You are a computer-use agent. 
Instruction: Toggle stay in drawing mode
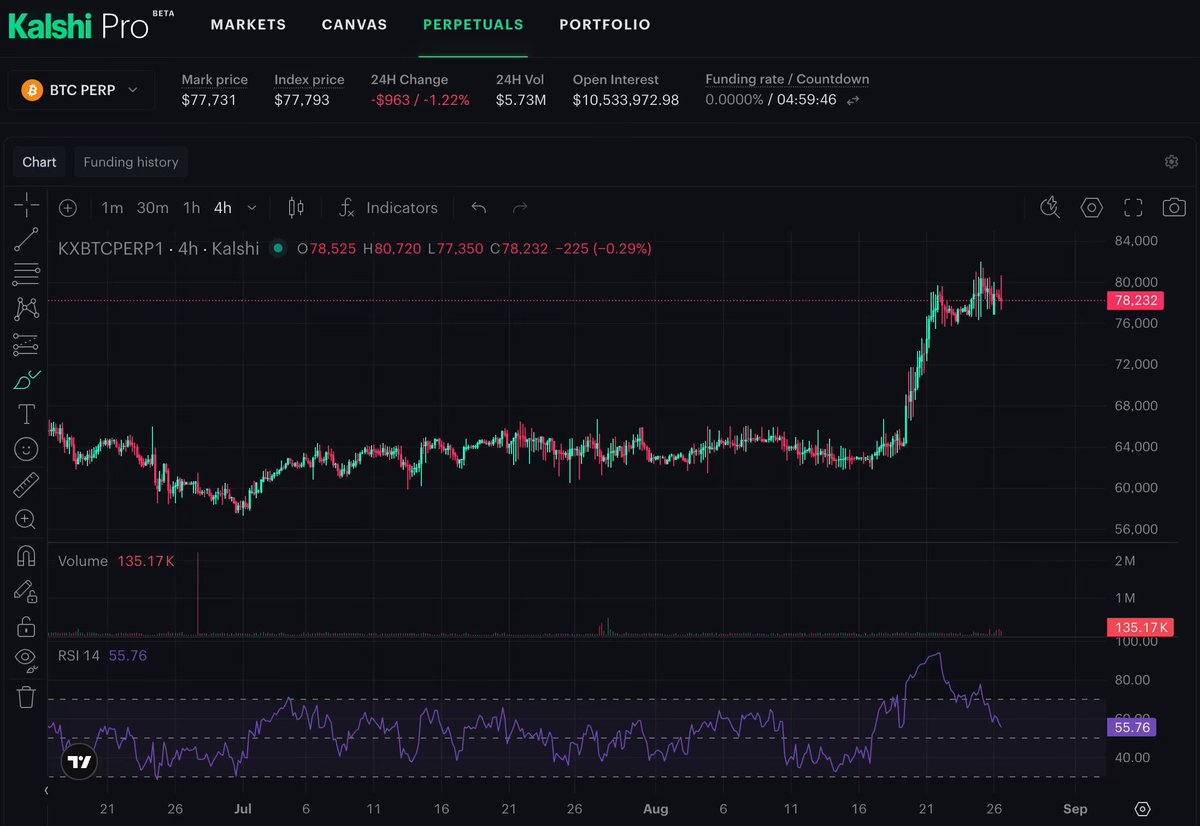click(x=27, y=592)
